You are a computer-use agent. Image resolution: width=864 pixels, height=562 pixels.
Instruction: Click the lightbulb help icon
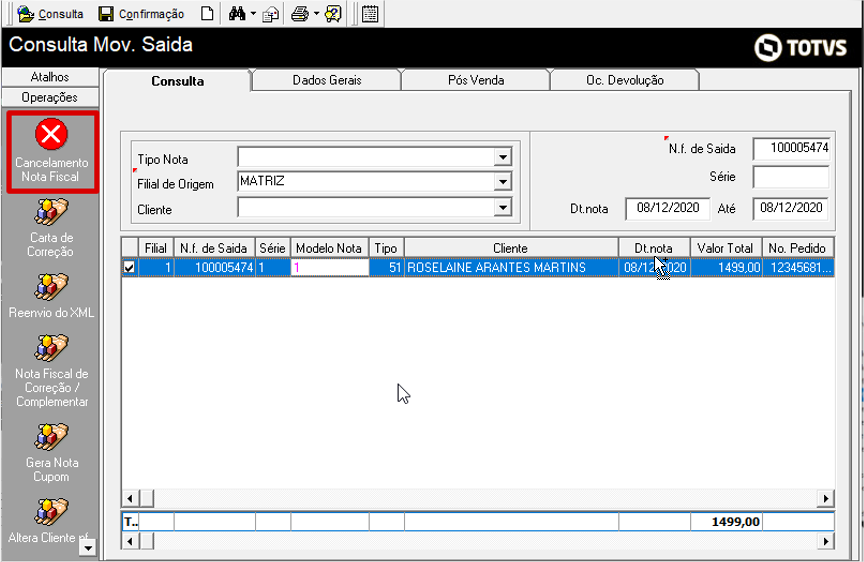pos(333,14)
